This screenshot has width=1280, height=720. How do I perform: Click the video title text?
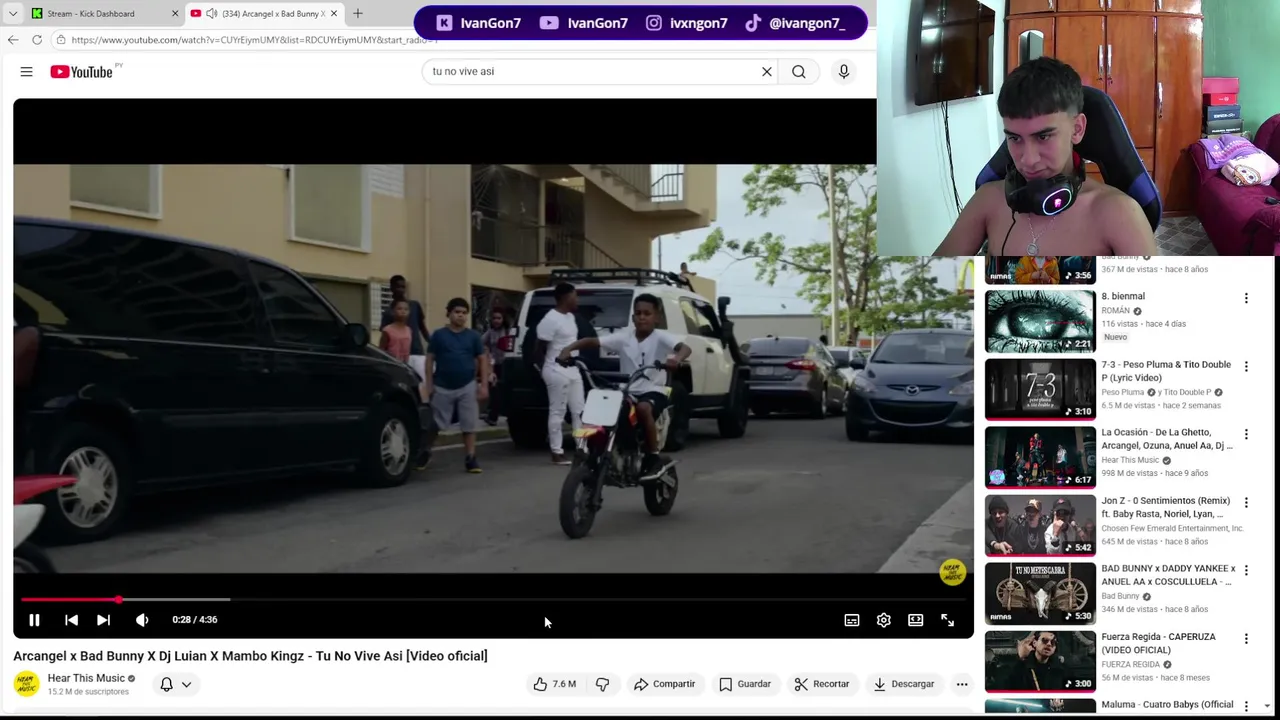(x=250, y=656)
